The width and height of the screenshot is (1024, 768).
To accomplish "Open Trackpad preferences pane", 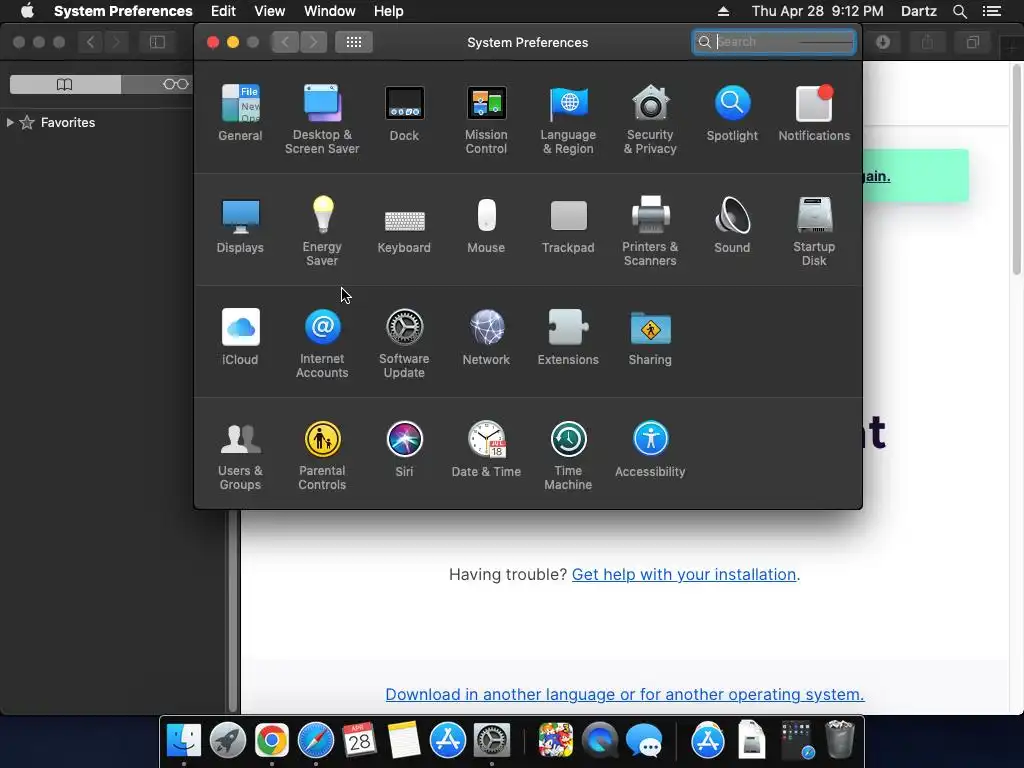I will [568, 225].
